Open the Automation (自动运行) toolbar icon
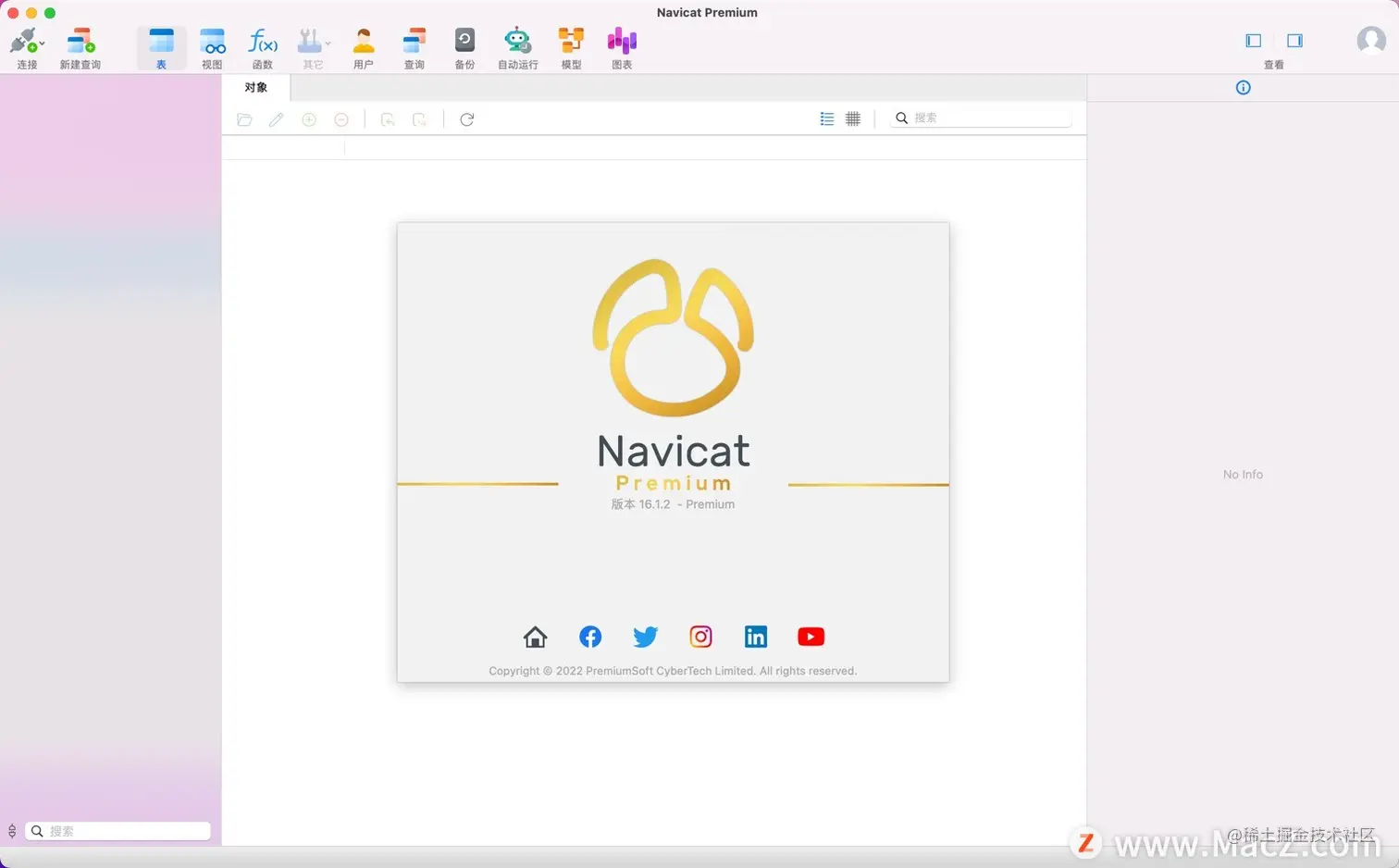1399x868 pixels. (517, 42)
